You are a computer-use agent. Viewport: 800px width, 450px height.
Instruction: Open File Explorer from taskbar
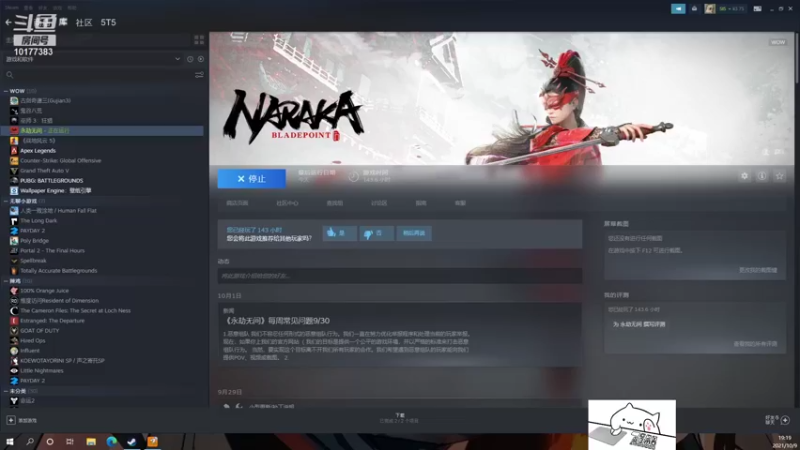[91, 441]
